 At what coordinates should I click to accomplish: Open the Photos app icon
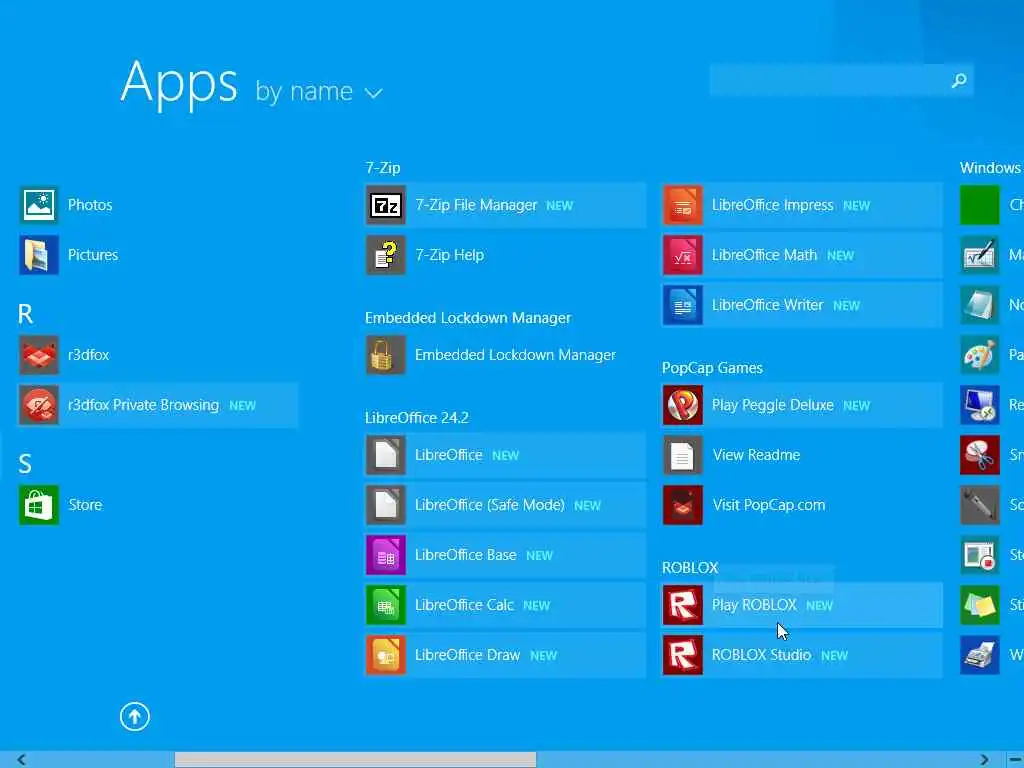pyautogui.click(x=39, y=205)
